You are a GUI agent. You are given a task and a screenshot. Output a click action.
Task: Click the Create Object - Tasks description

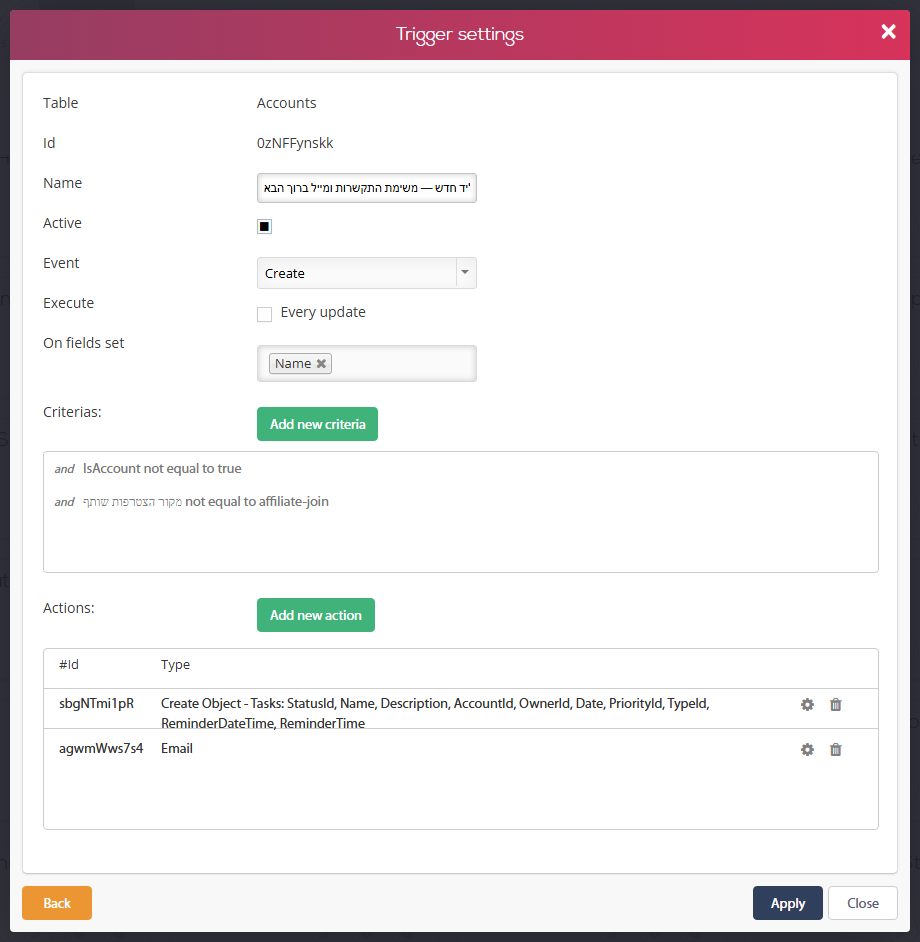click(x=435, y=713)
